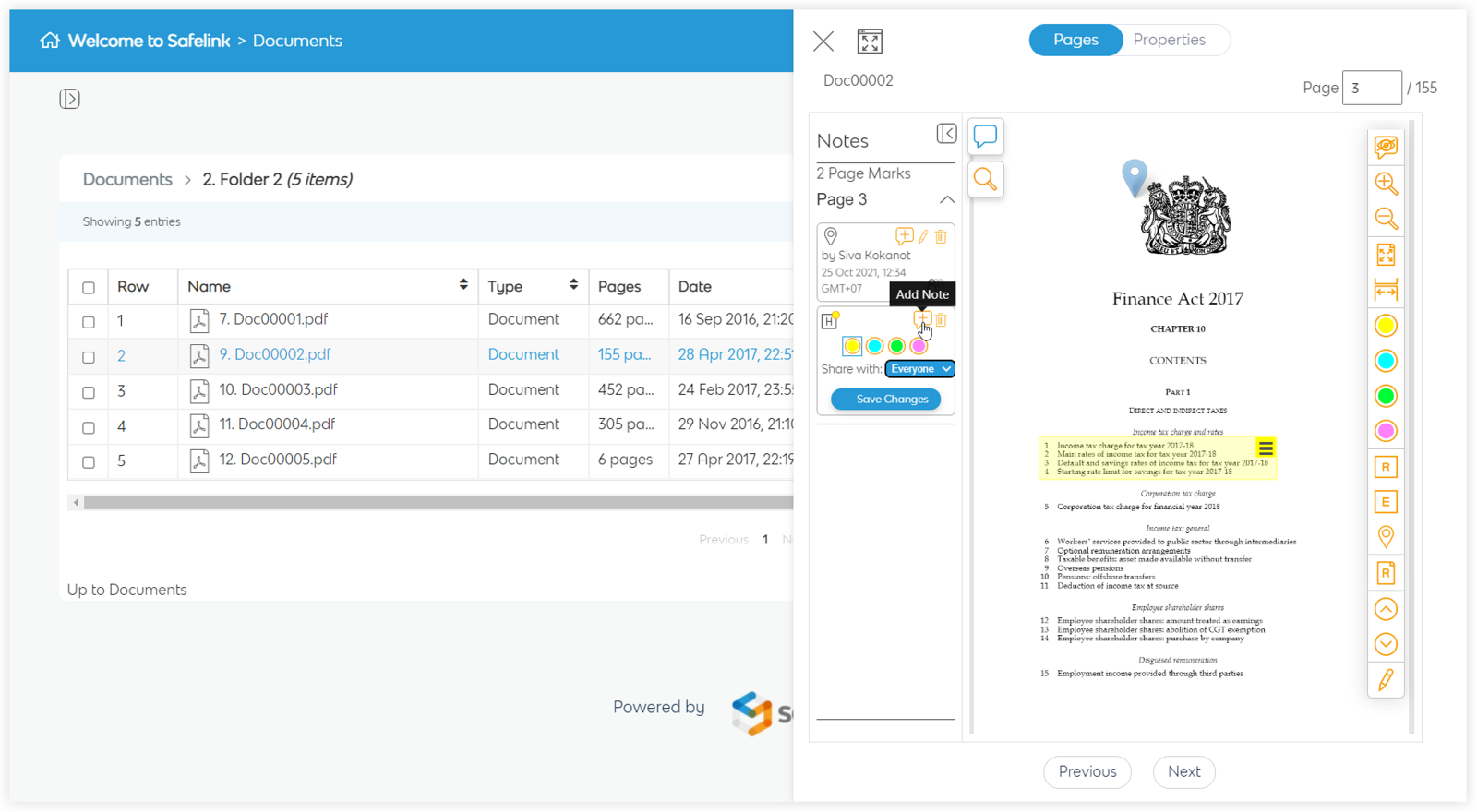Viewport: 1477px width, 812px height.
Task: Choose the pink color for the highlight note
Action: tap(919, 346)
